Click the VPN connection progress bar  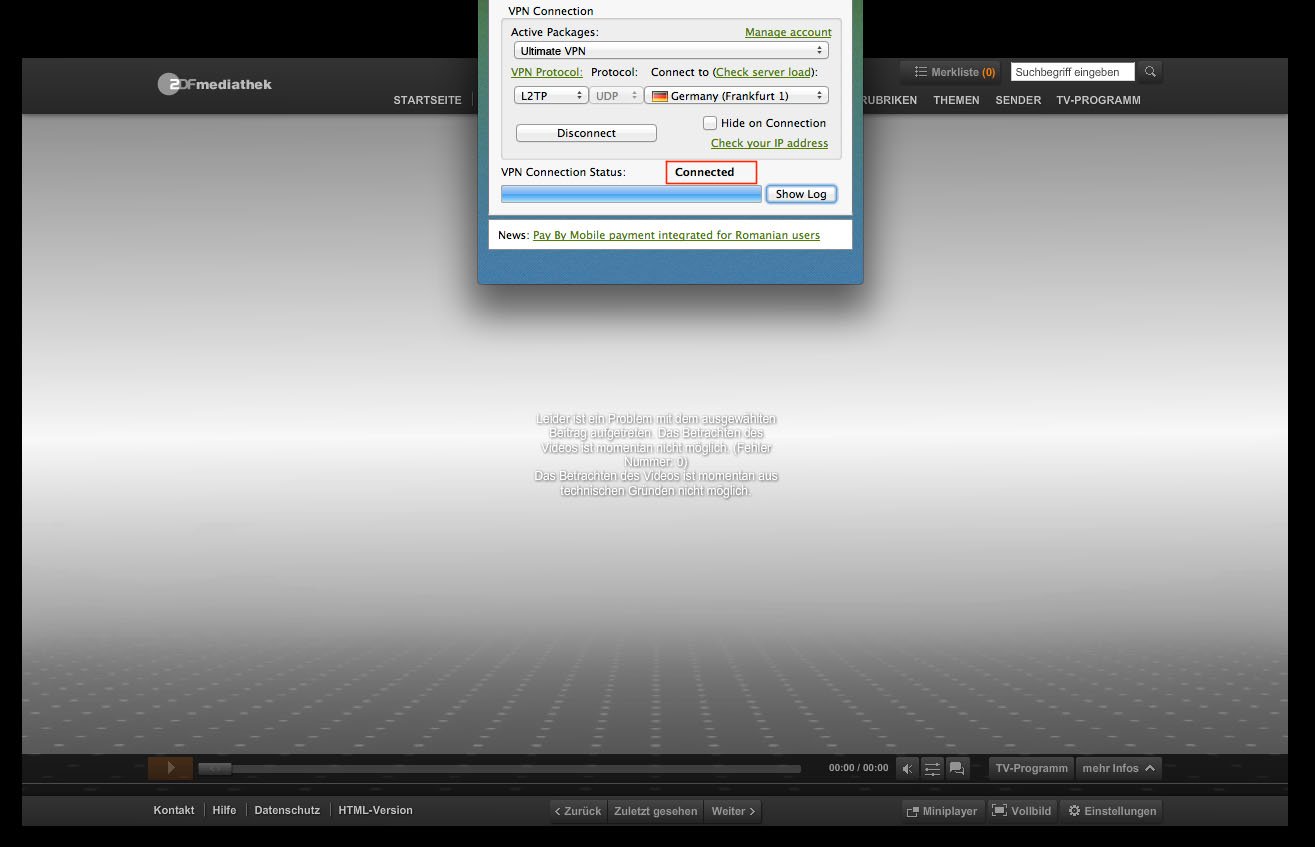(631, 194)
